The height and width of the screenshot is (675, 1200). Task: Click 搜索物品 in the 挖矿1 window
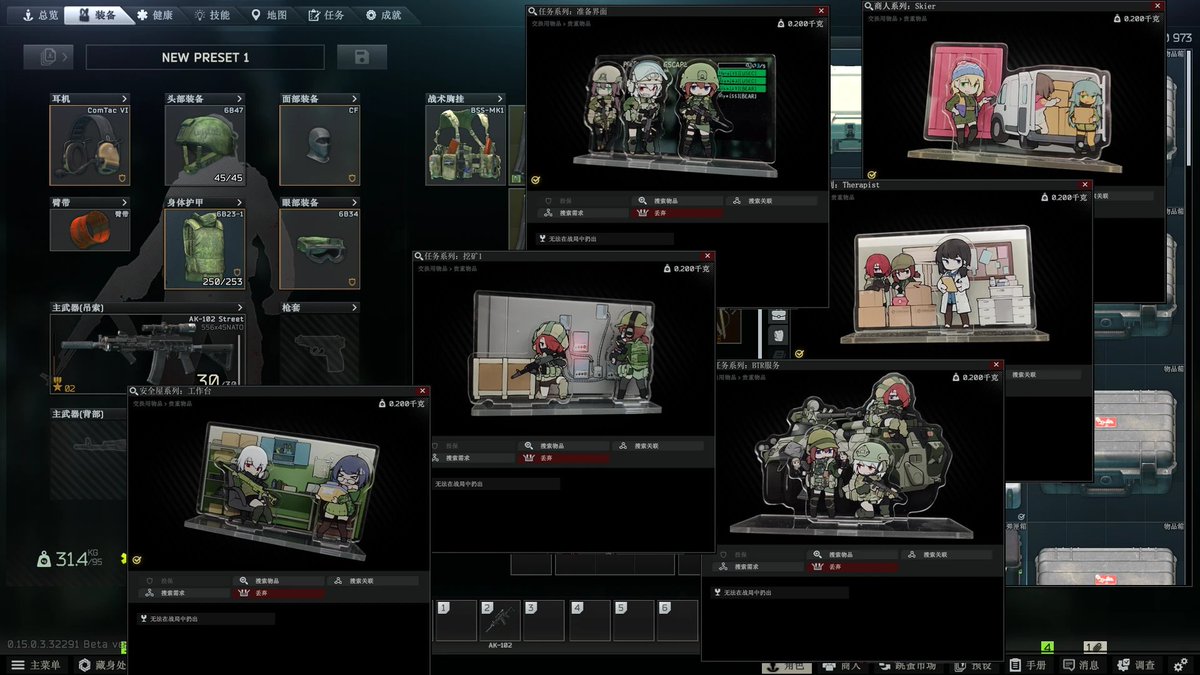click(x=563, y=445)
